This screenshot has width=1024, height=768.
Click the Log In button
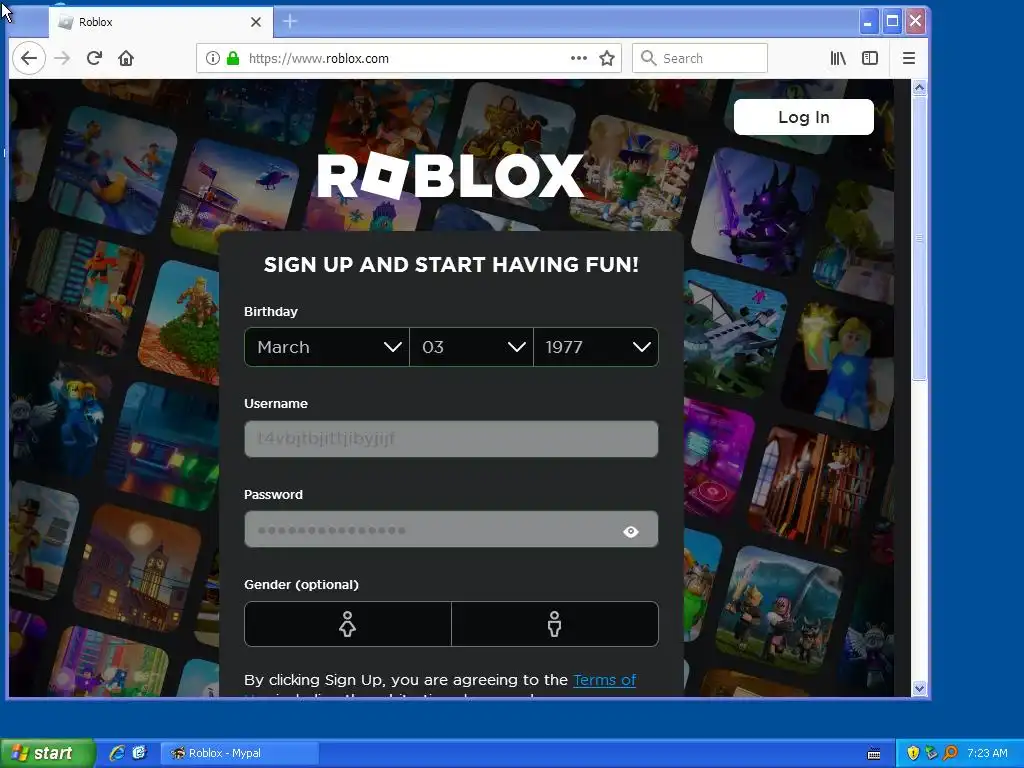[x=803, y=117]
